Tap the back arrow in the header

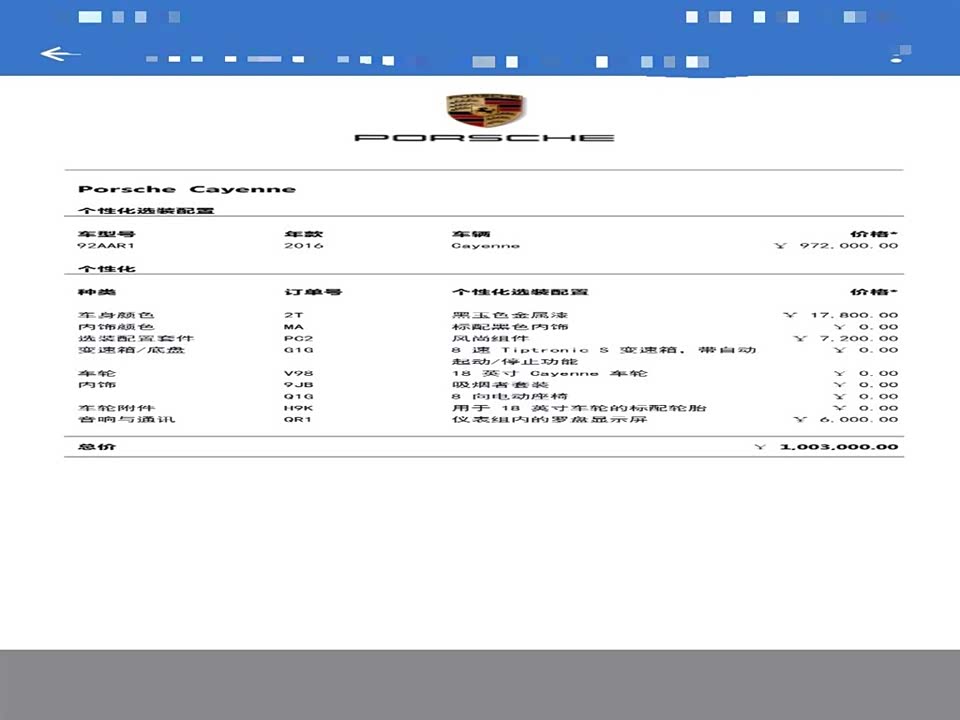pos(60,54)
